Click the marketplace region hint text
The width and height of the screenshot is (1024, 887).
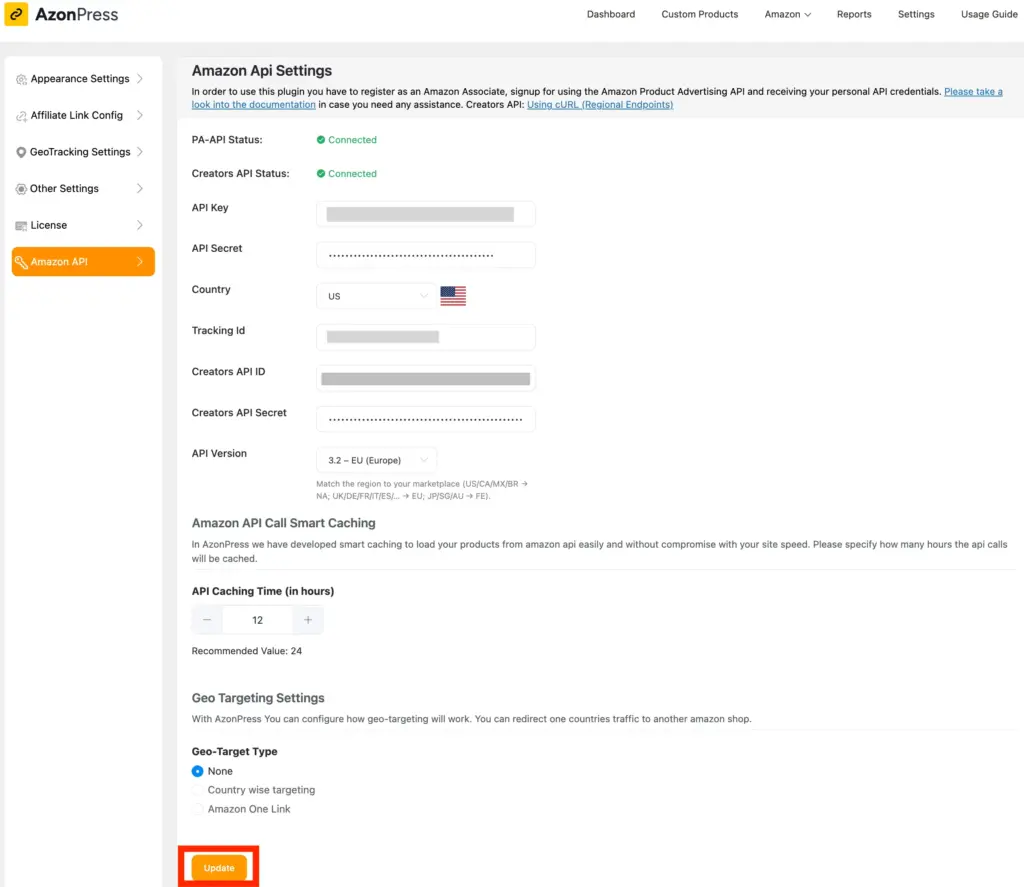tap(422, 490)
